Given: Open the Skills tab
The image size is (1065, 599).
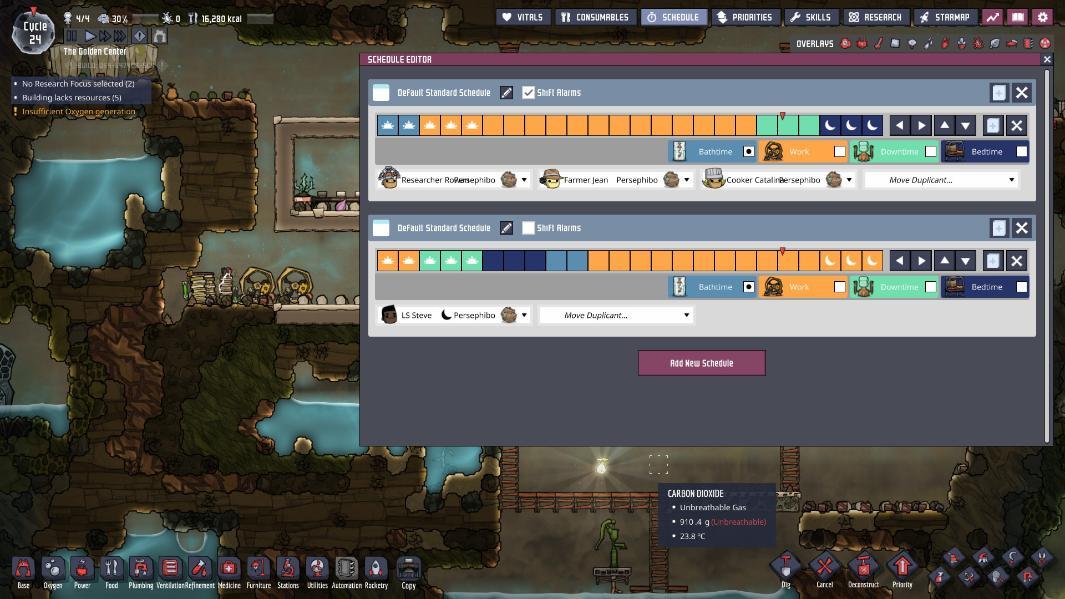Looking at the screenshot, I should tap(811, 17).
